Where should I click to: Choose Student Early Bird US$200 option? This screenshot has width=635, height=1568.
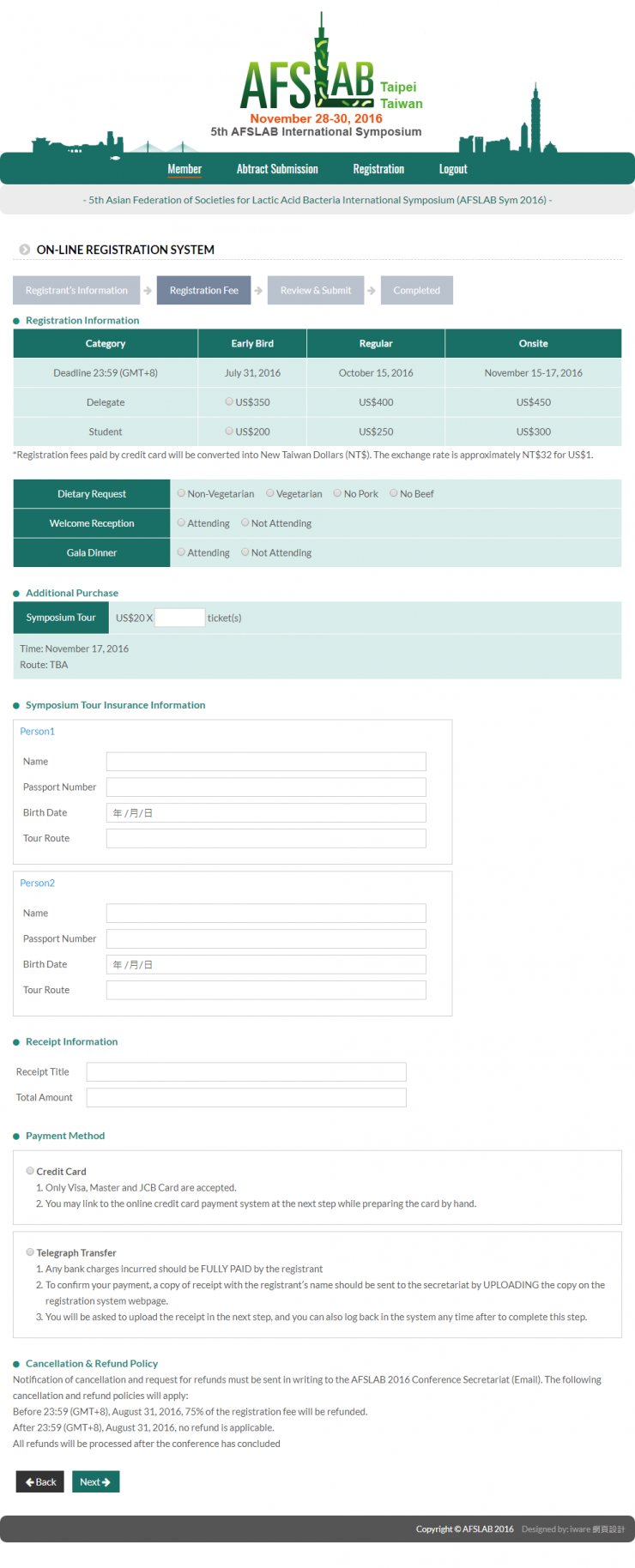pos(229,431)
